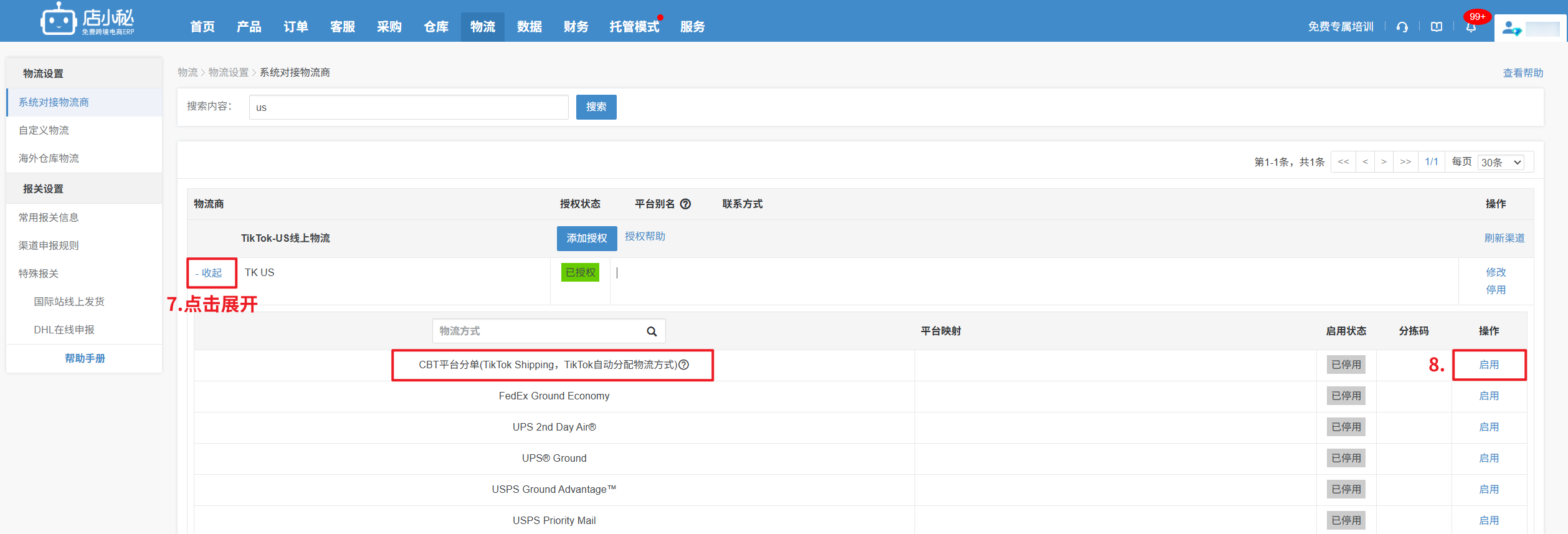Select 自定义物流 in the left sidebar
The height and width of the screenshot is (534, 1568).
[x=44, y=130]
